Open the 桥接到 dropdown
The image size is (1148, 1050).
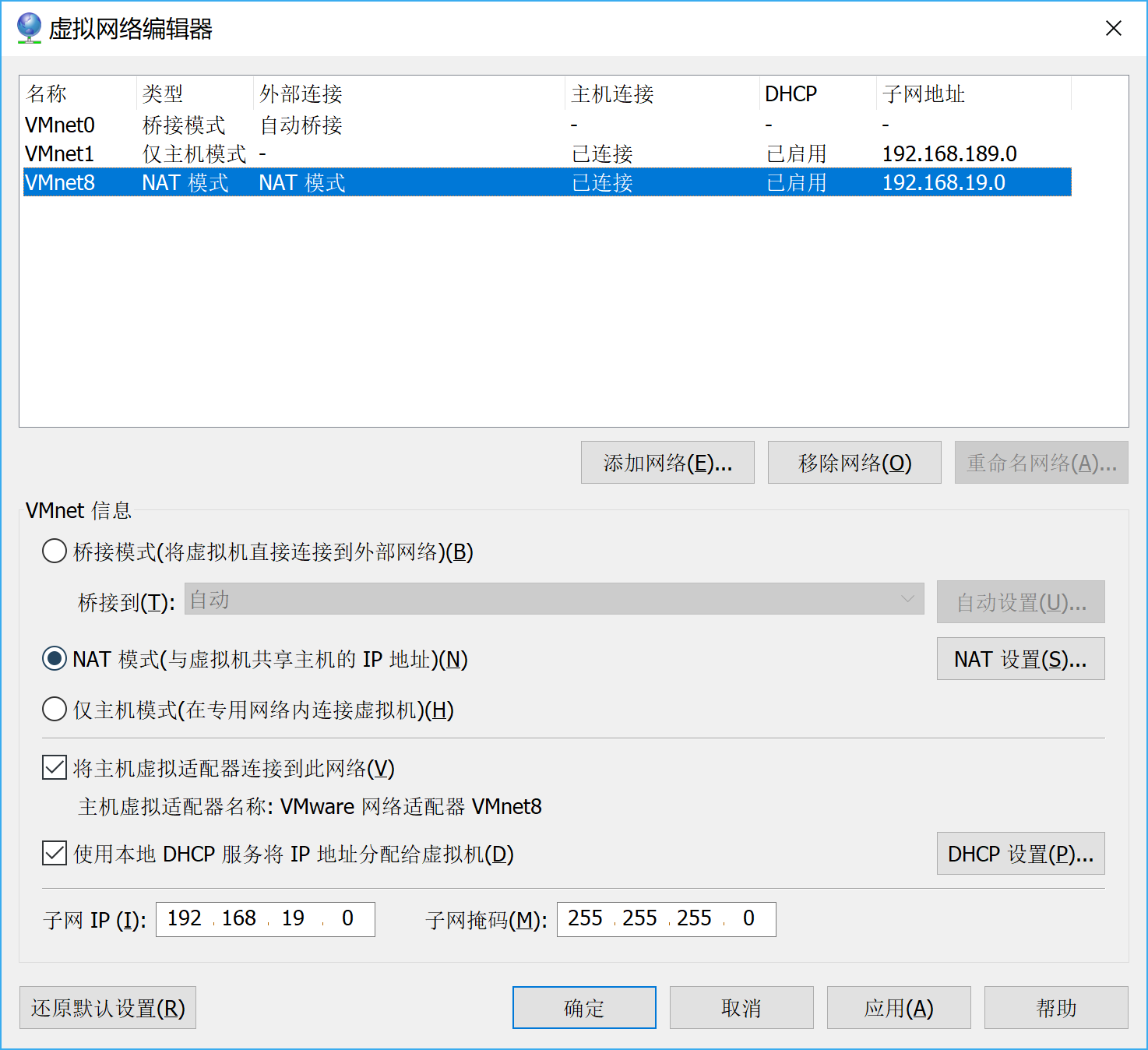(x=554, y=600)
